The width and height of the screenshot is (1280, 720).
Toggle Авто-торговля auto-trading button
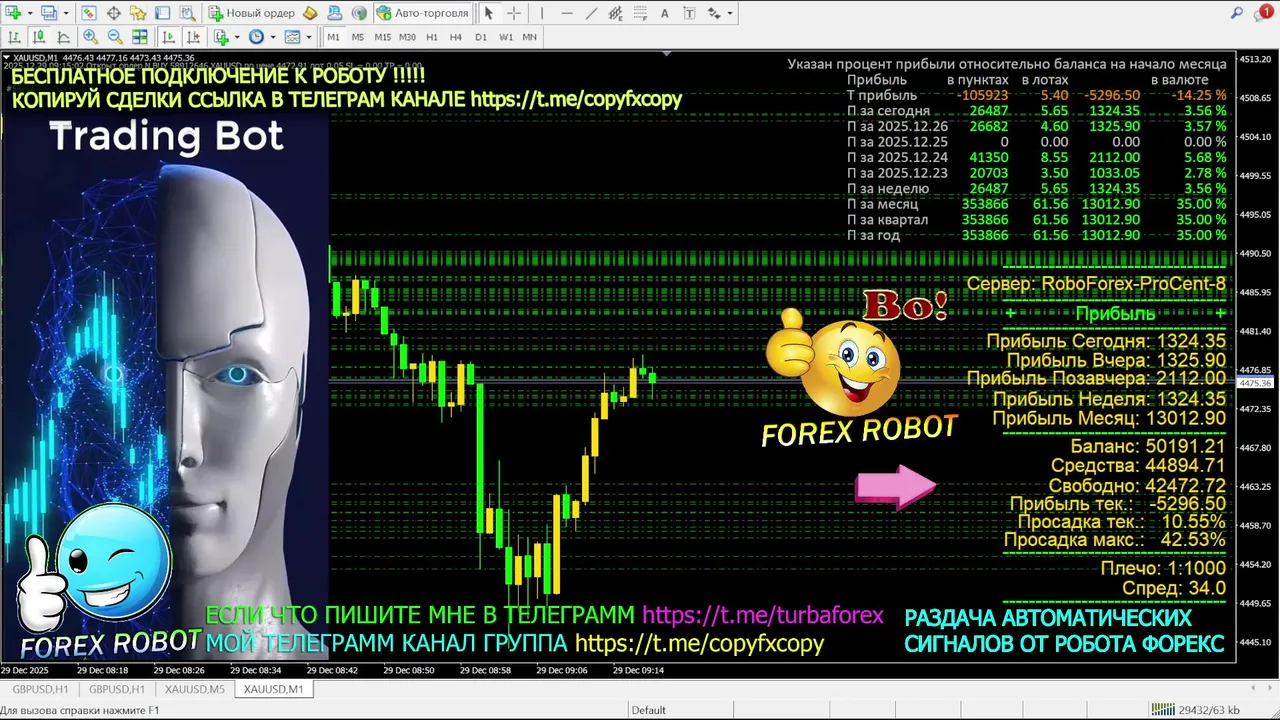tap(422, 13)
